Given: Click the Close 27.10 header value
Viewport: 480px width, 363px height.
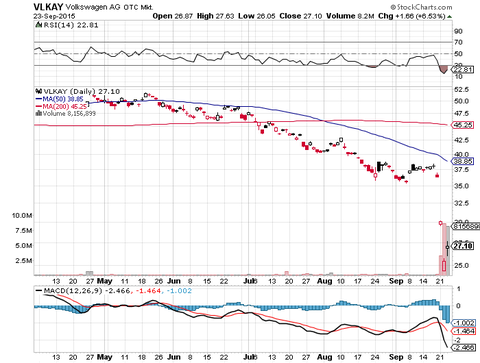Looking at the screenshot, I should (301, 16).
